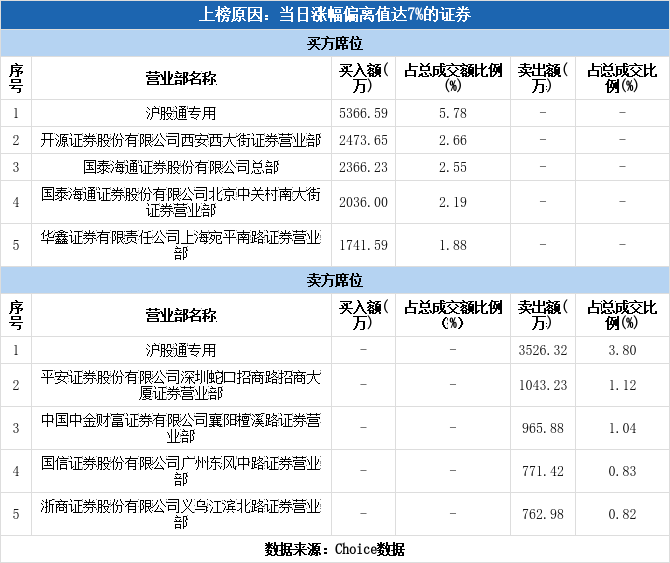Click buy amount 5366.59
Screen dimensions: 670x563
click(x=363, y=113)
